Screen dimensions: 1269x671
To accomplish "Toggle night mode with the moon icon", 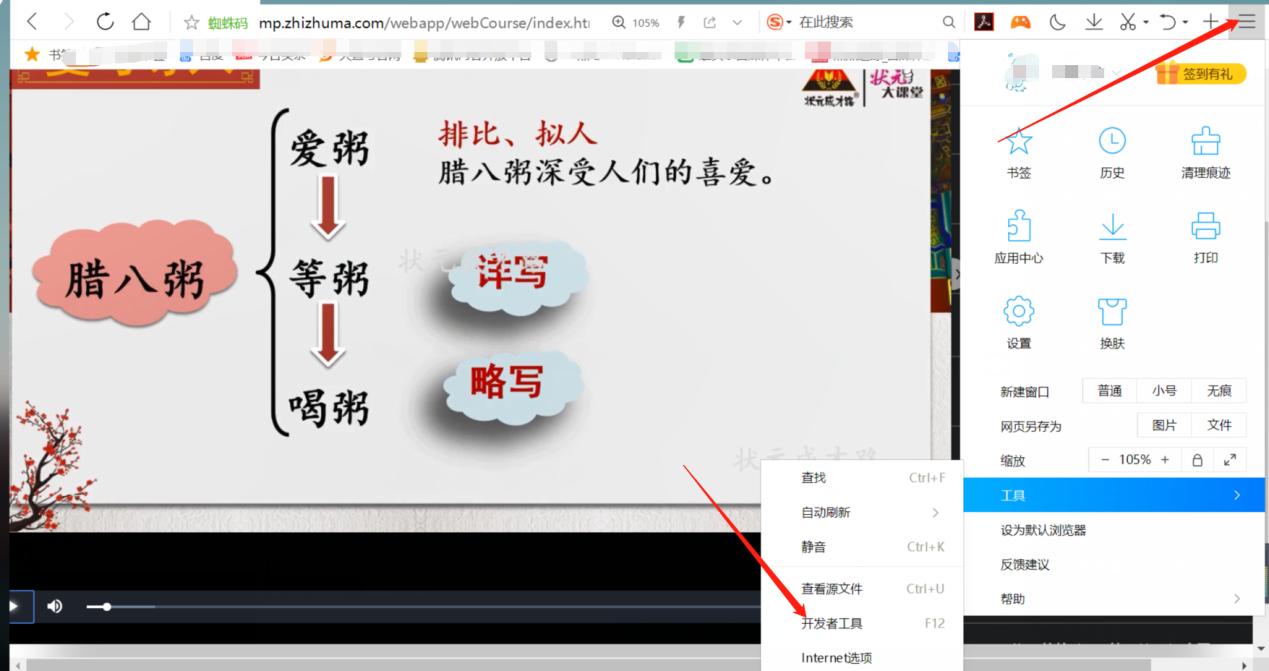I will click(x=1057, y=20).
